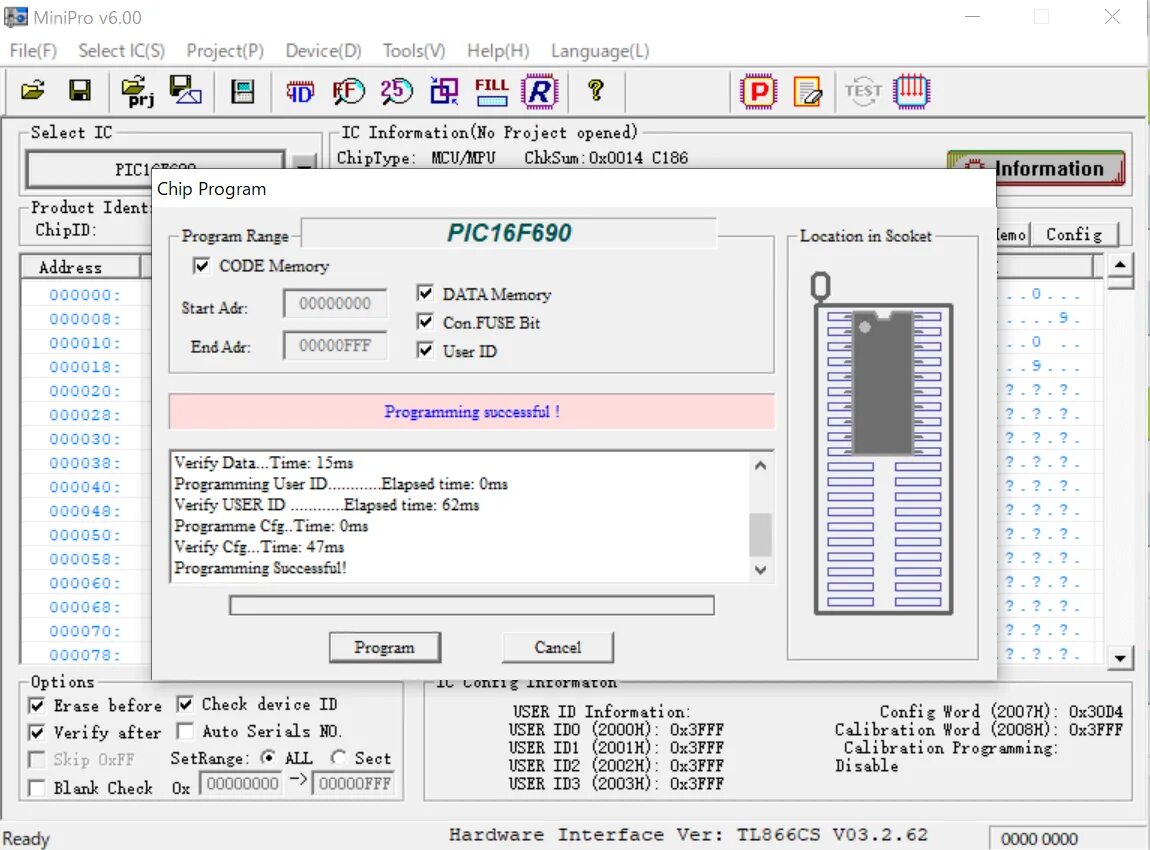1150x850 pixels.
Task: Click the yellow question mark help icon
Action: click(x=596, y=91)
